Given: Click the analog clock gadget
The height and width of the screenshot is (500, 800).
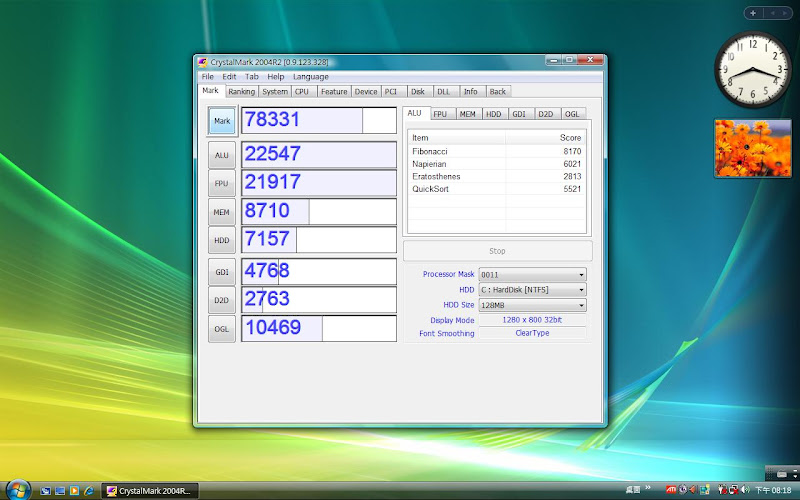Looking at the screenshot, I should (753, 69).
